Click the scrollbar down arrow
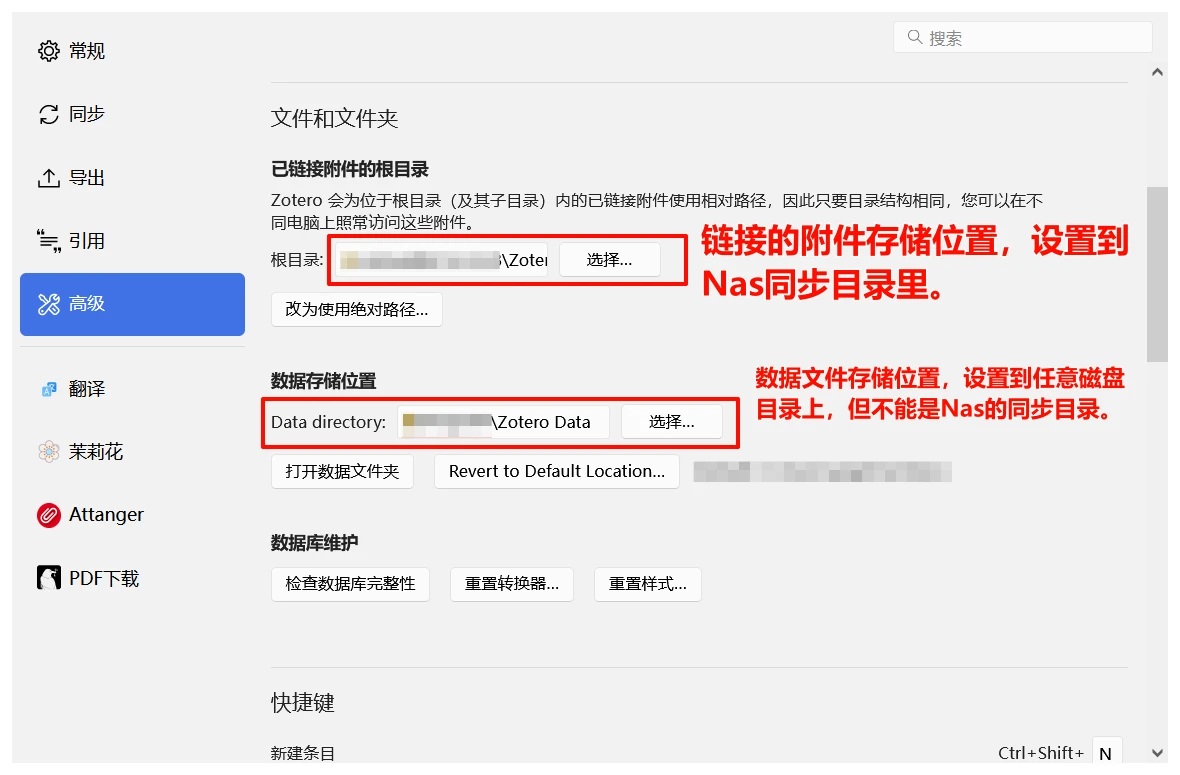Viewport: 1180px width, 775px height. click(1157, 753)
